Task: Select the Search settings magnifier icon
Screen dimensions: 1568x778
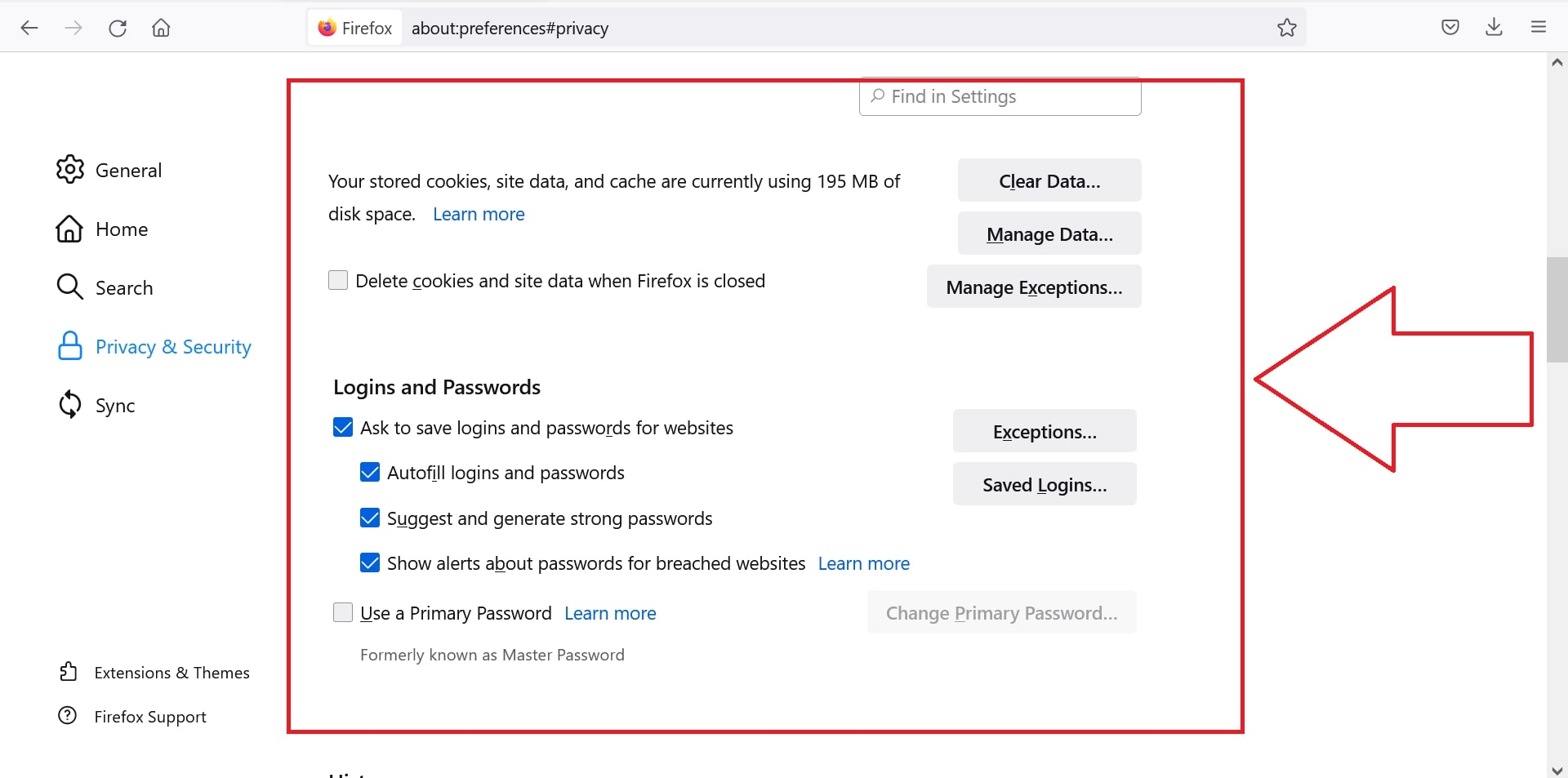Action: (69, 287)
